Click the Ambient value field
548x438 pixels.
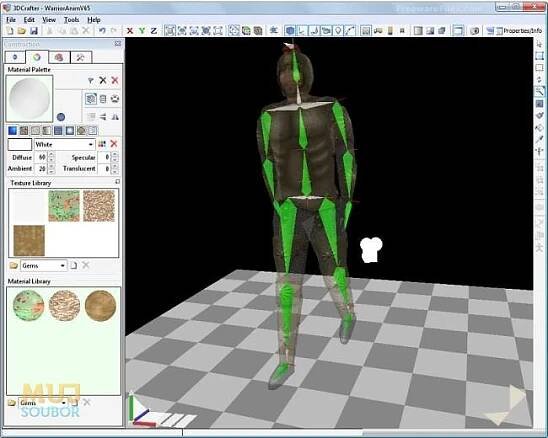click(x=40, y=169)
